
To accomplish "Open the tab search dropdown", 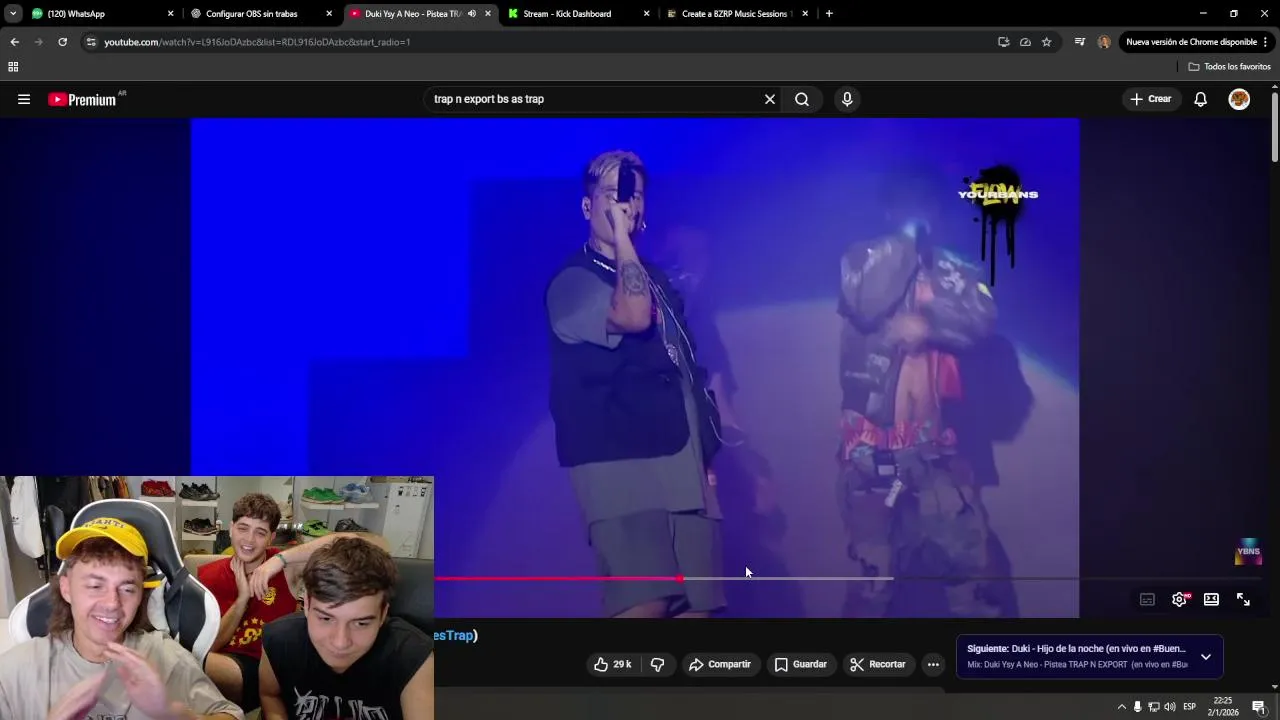I will (12, 14).
